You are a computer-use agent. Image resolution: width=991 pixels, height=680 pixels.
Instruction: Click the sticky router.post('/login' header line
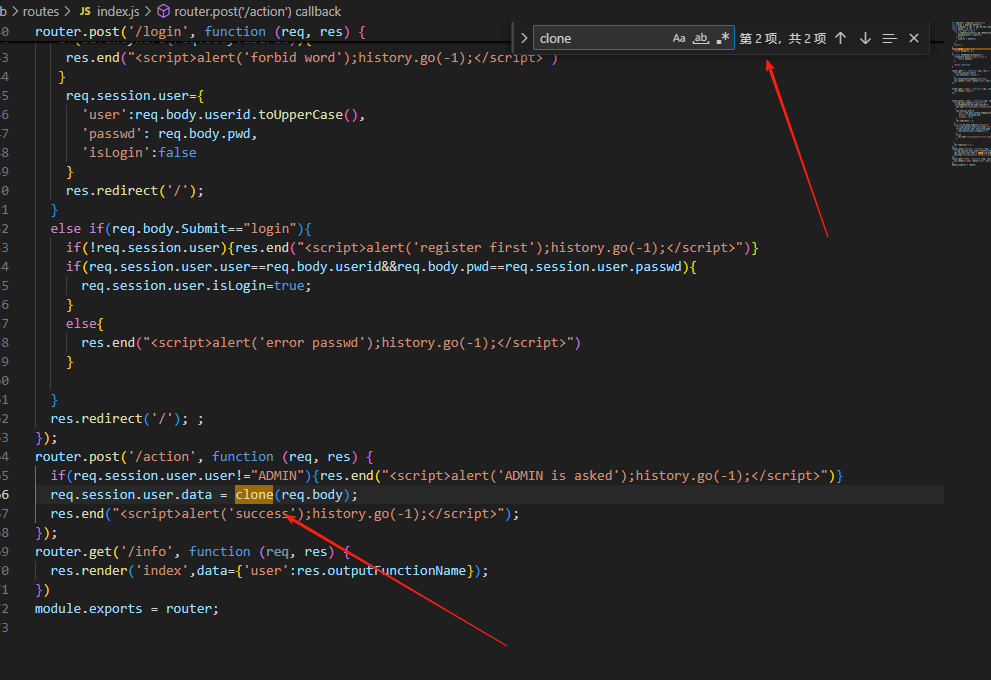pos(200,32)
